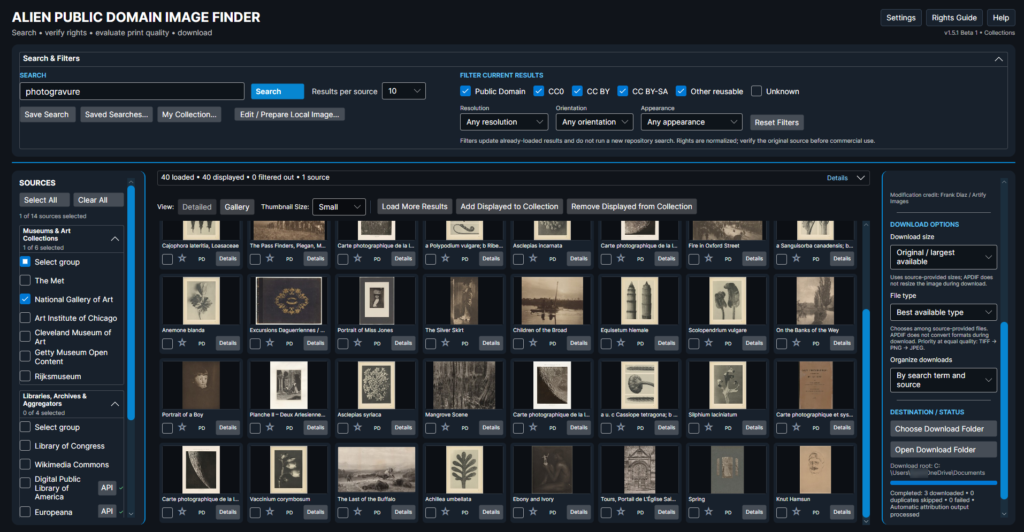This screenshot has width=1024, height=532.
Task: Star the Fire in Oxford Street image
Action: click(x=708, y=258)
